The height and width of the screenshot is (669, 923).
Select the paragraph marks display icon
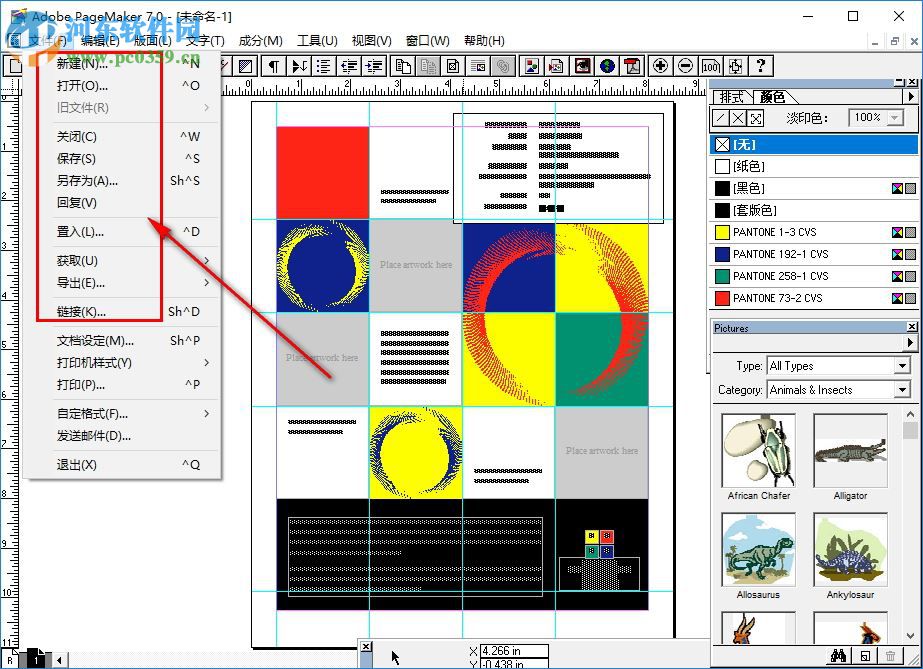coord(272,66)
